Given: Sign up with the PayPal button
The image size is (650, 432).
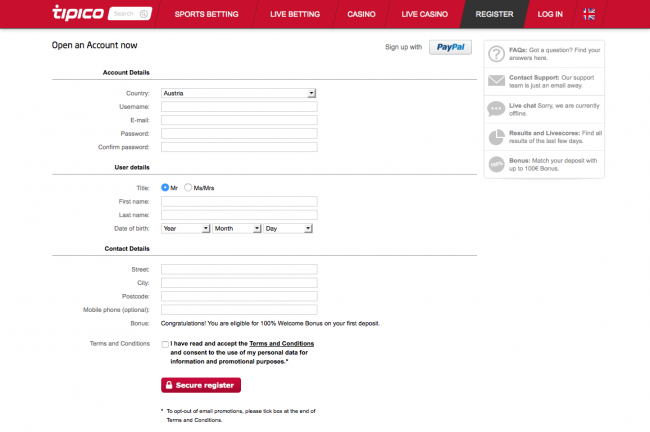Looking at the screenshot, I should pos(451,46).
